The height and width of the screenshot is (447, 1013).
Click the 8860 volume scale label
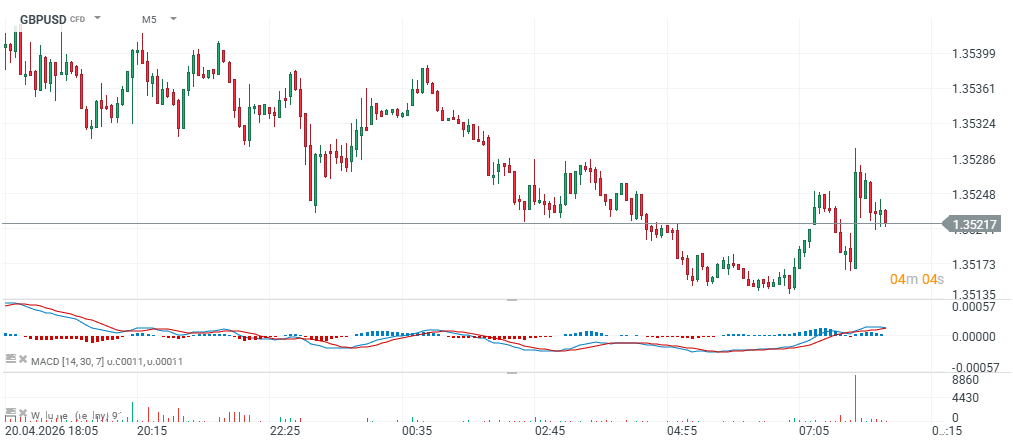click(x=968, y=381)
